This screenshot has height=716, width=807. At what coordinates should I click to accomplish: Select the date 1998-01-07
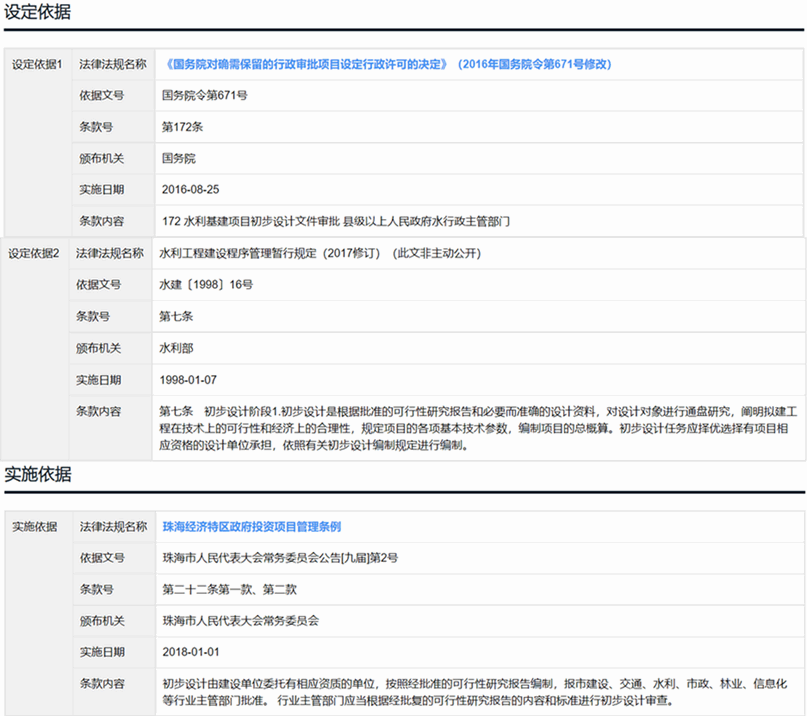[188, 380]
